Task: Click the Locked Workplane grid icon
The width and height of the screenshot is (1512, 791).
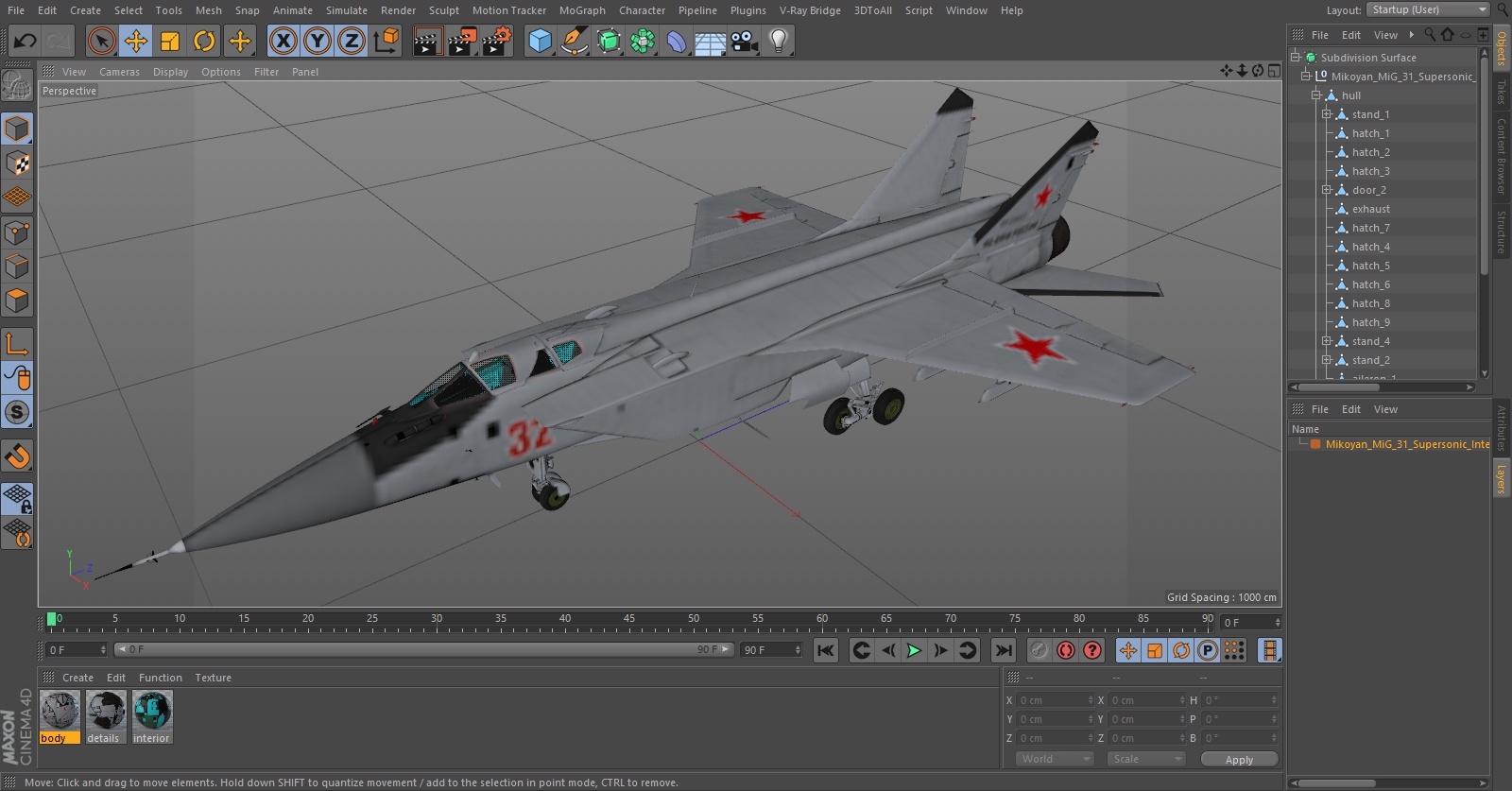Action: point(17,498)
